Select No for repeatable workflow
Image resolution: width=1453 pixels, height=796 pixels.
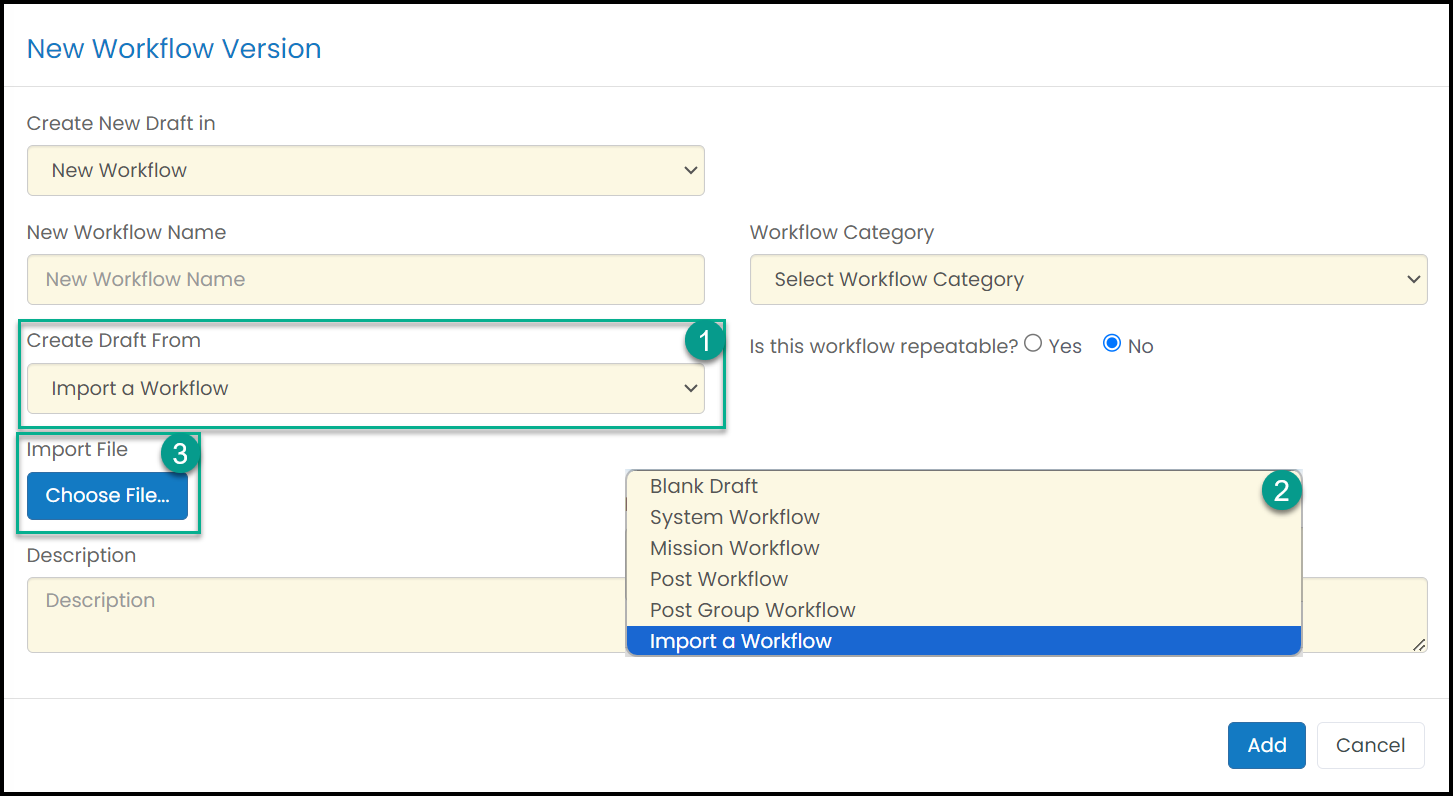click(1111, 344)
